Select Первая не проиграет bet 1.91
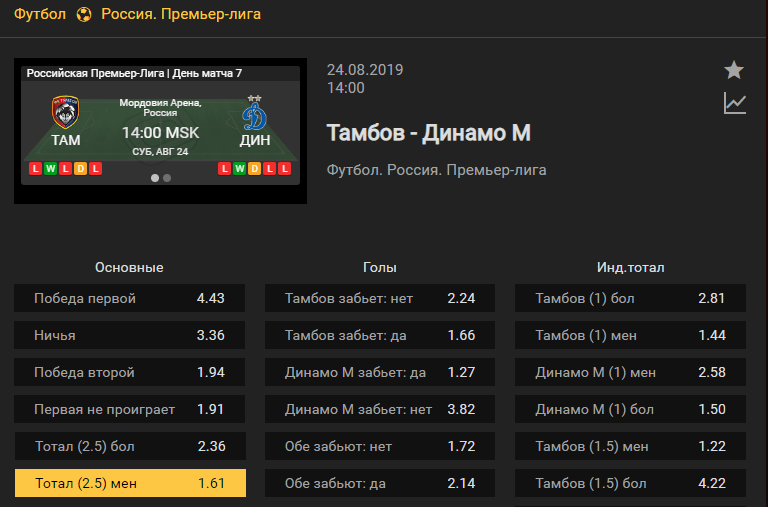Image resolution: width=768 pixels, height=507 pixels. tap(129, 409)
